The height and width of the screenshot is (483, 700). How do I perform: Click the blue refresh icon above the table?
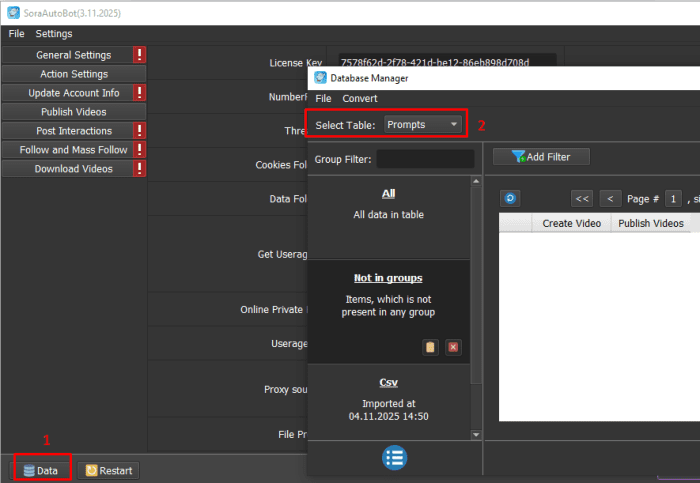click(x=510, y=198)
